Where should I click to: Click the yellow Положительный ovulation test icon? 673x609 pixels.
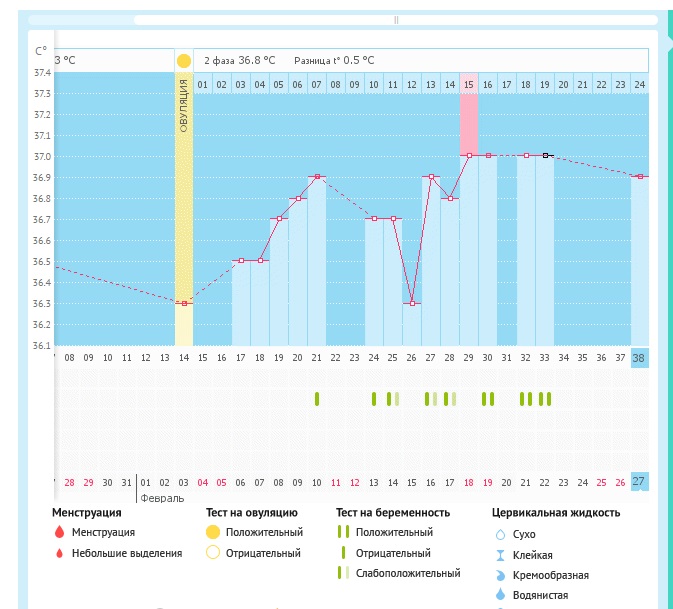point(212,533)
